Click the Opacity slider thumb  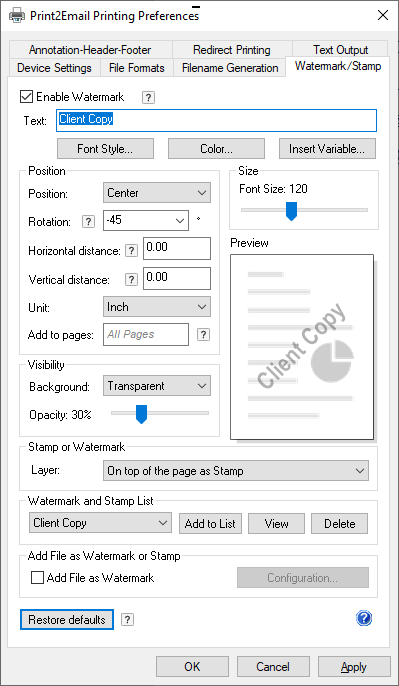(x=141, y=414)
